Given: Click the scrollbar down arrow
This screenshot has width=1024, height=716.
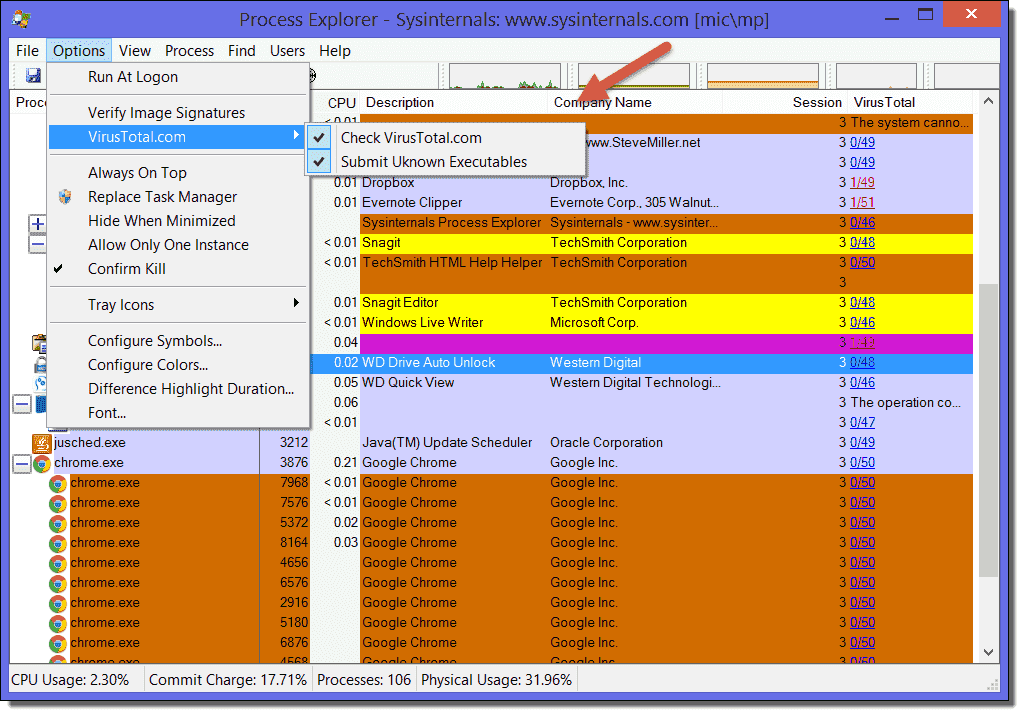Looking at the screenshot, I should tap(988, 652).
